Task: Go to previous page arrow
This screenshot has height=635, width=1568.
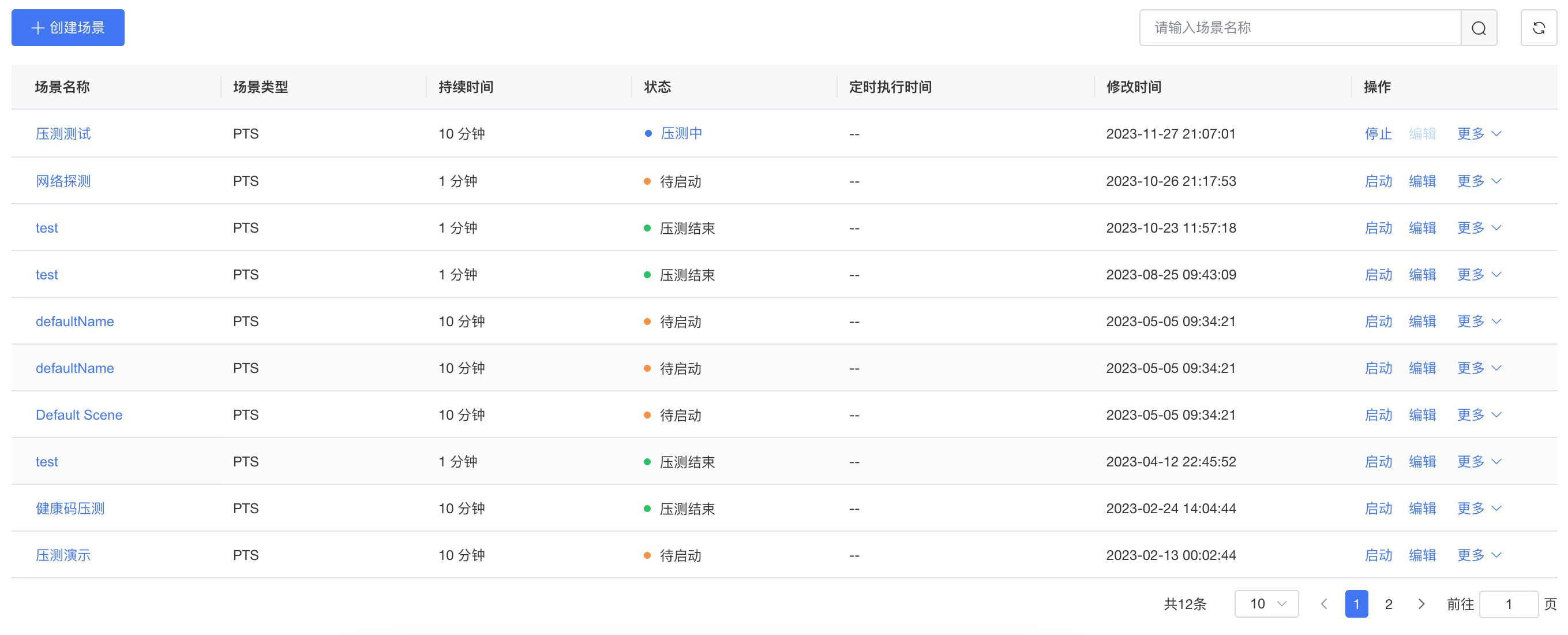Action: (1323, 603)
